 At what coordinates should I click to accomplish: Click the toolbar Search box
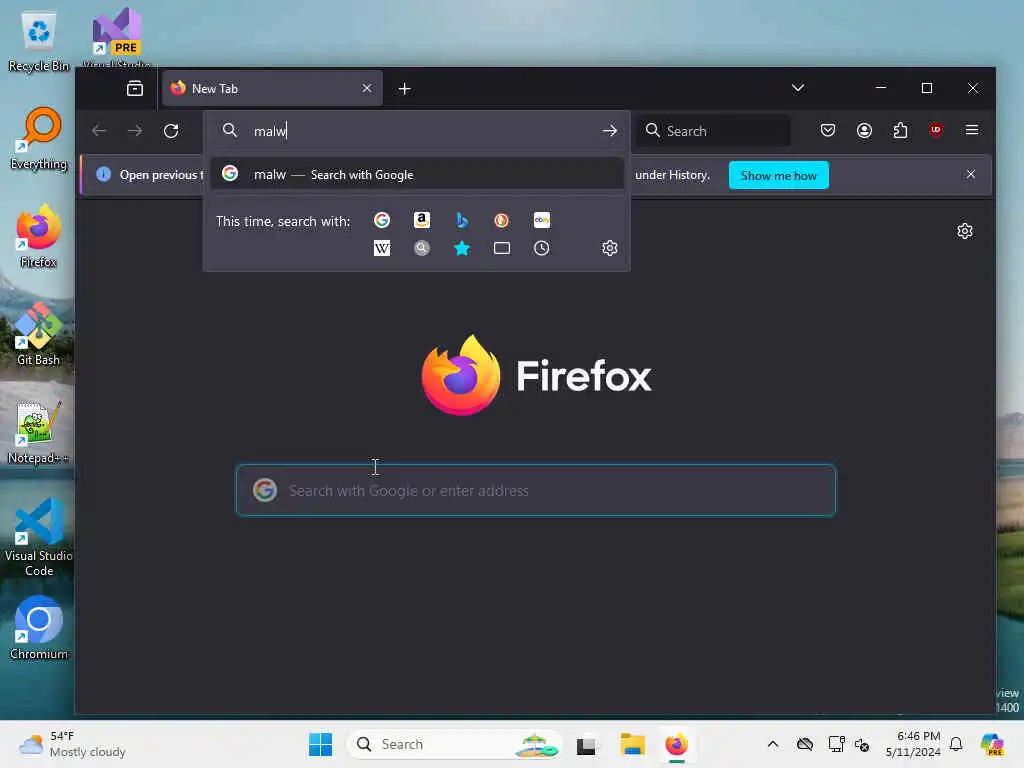(x=714, y=131)
